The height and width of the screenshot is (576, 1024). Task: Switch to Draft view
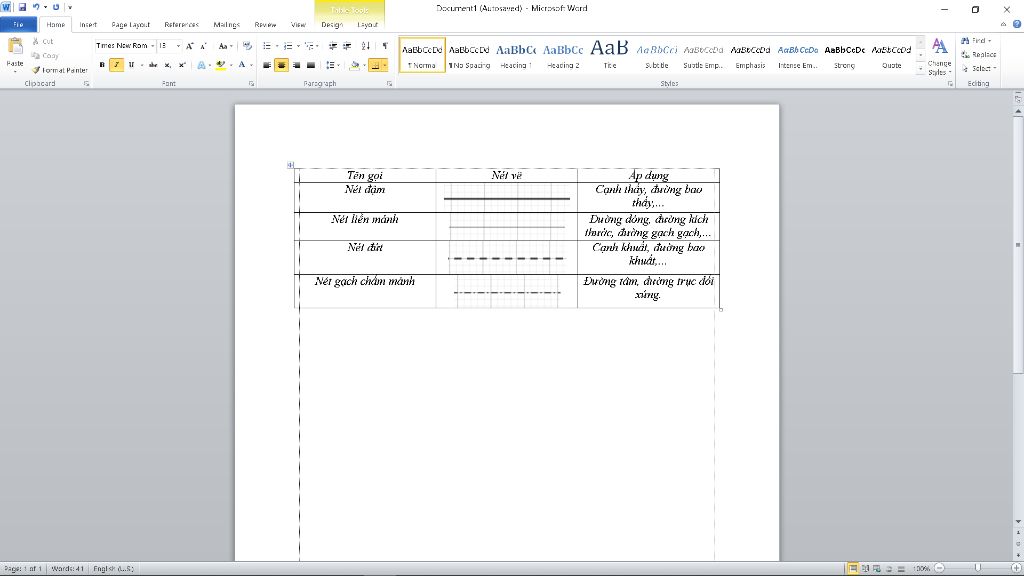(901, 569)
